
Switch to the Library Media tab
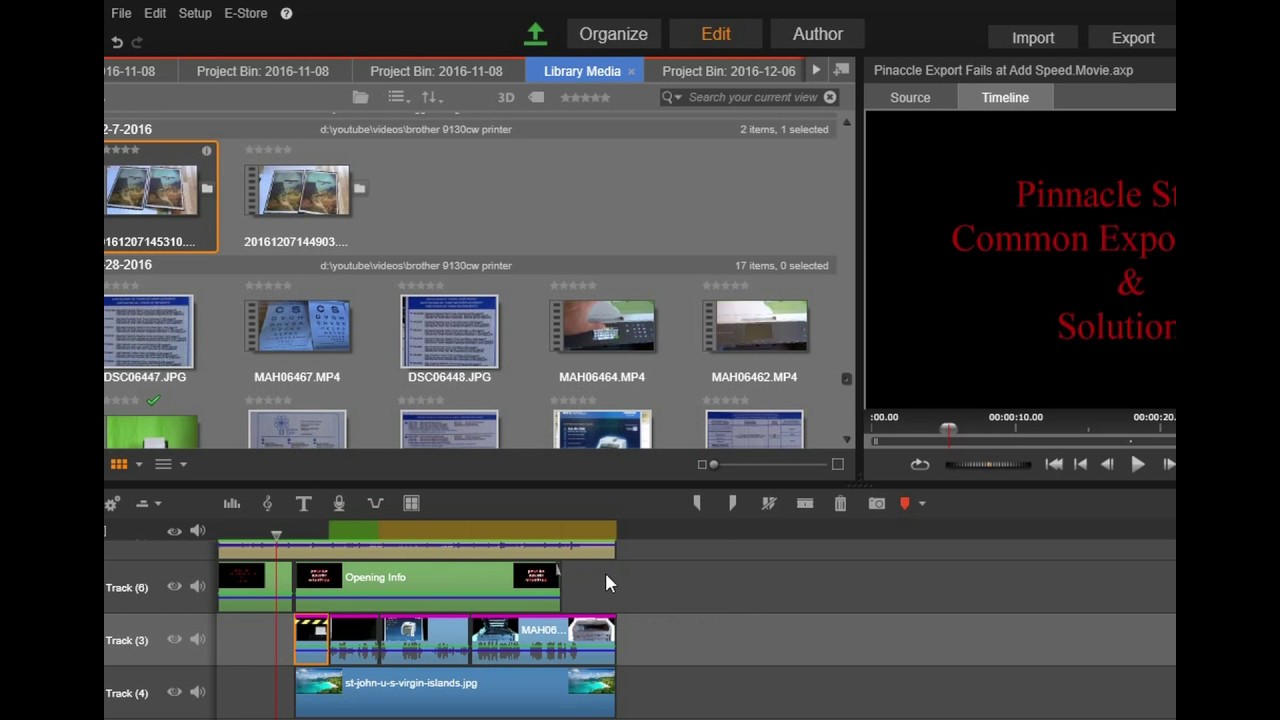point(582,71)
